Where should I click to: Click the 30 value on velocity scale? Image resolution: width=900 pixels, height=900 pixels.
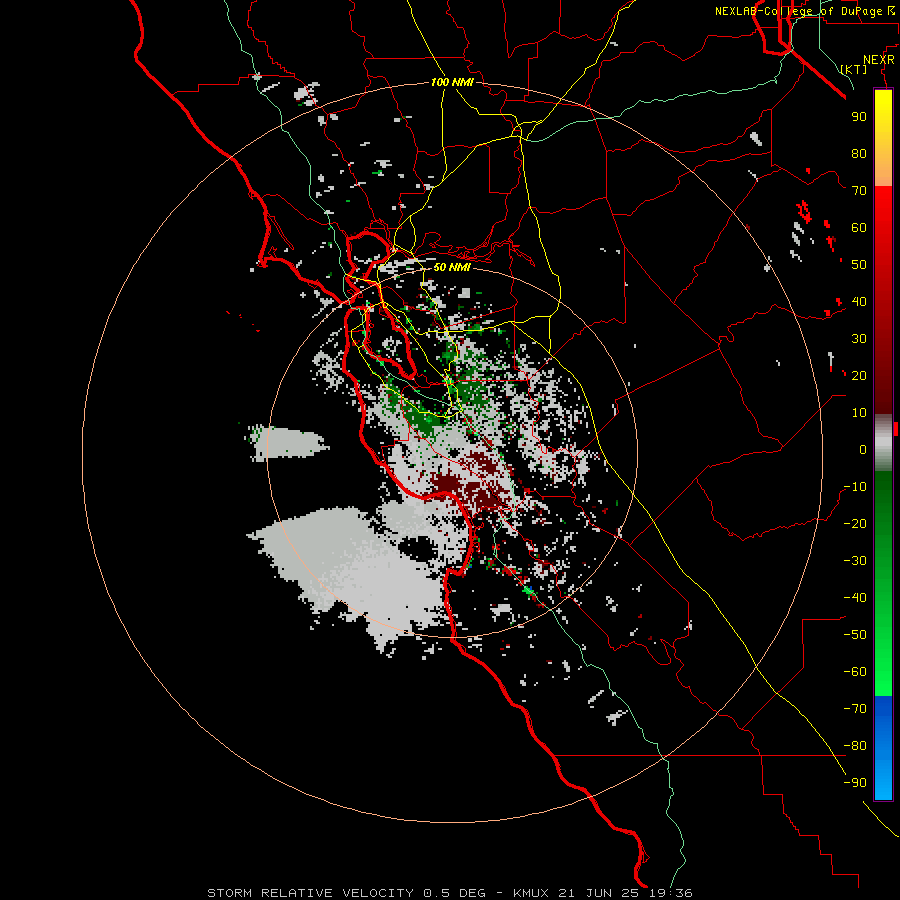click(859, 339)
